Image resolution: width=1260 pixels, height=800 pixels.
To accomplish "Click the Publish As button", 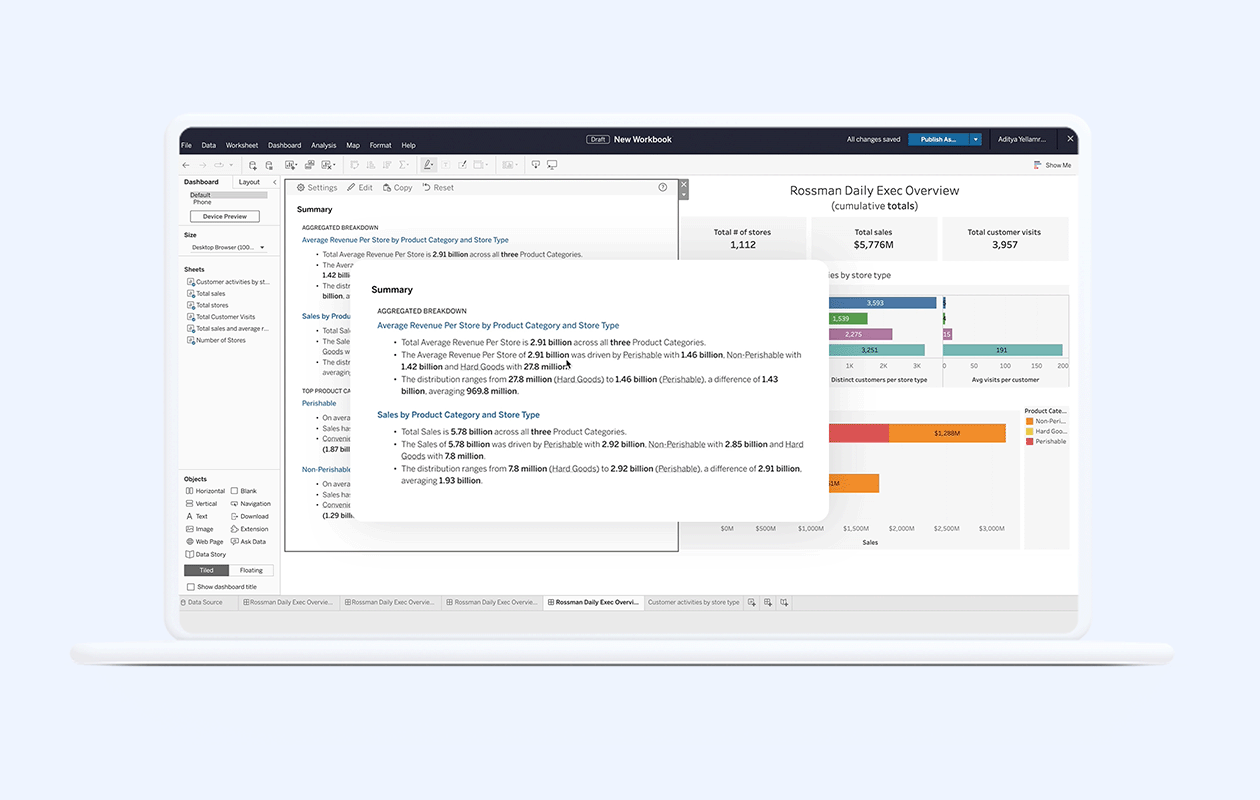I will [x=939, y=139].
